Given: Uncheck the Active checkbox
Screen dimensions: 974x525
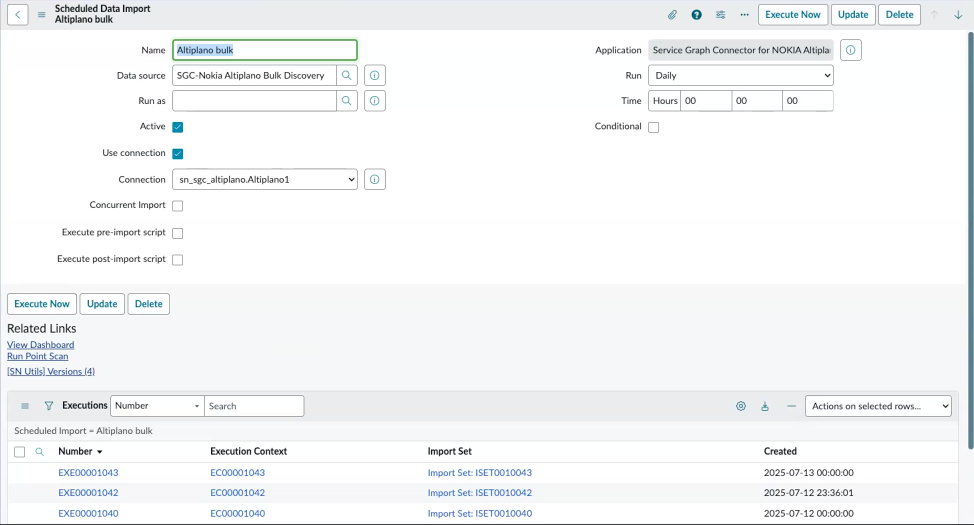Looking at the screenshot, I should 178,127.
